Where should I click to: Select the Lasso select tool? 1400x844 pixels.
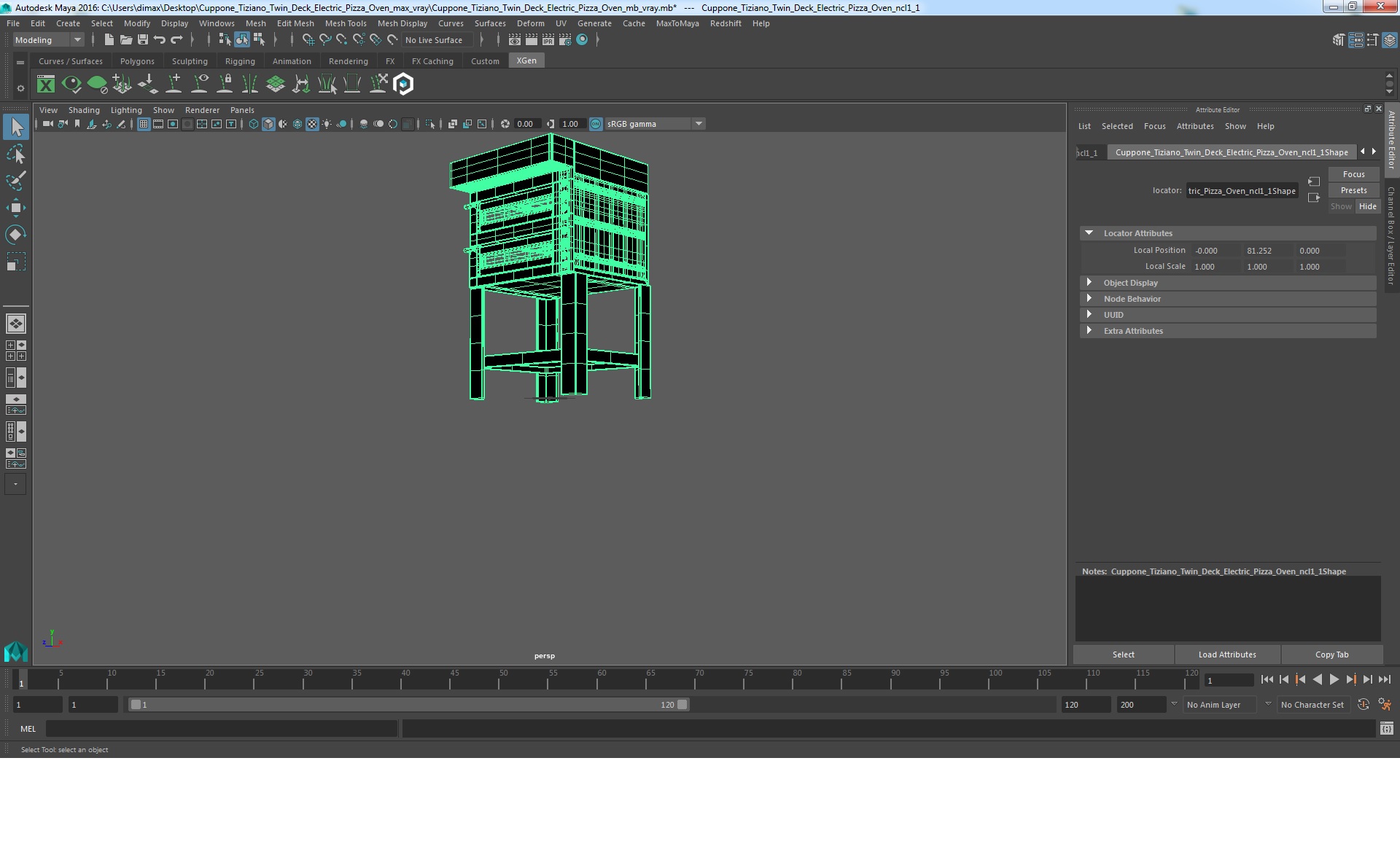point(15,154)
